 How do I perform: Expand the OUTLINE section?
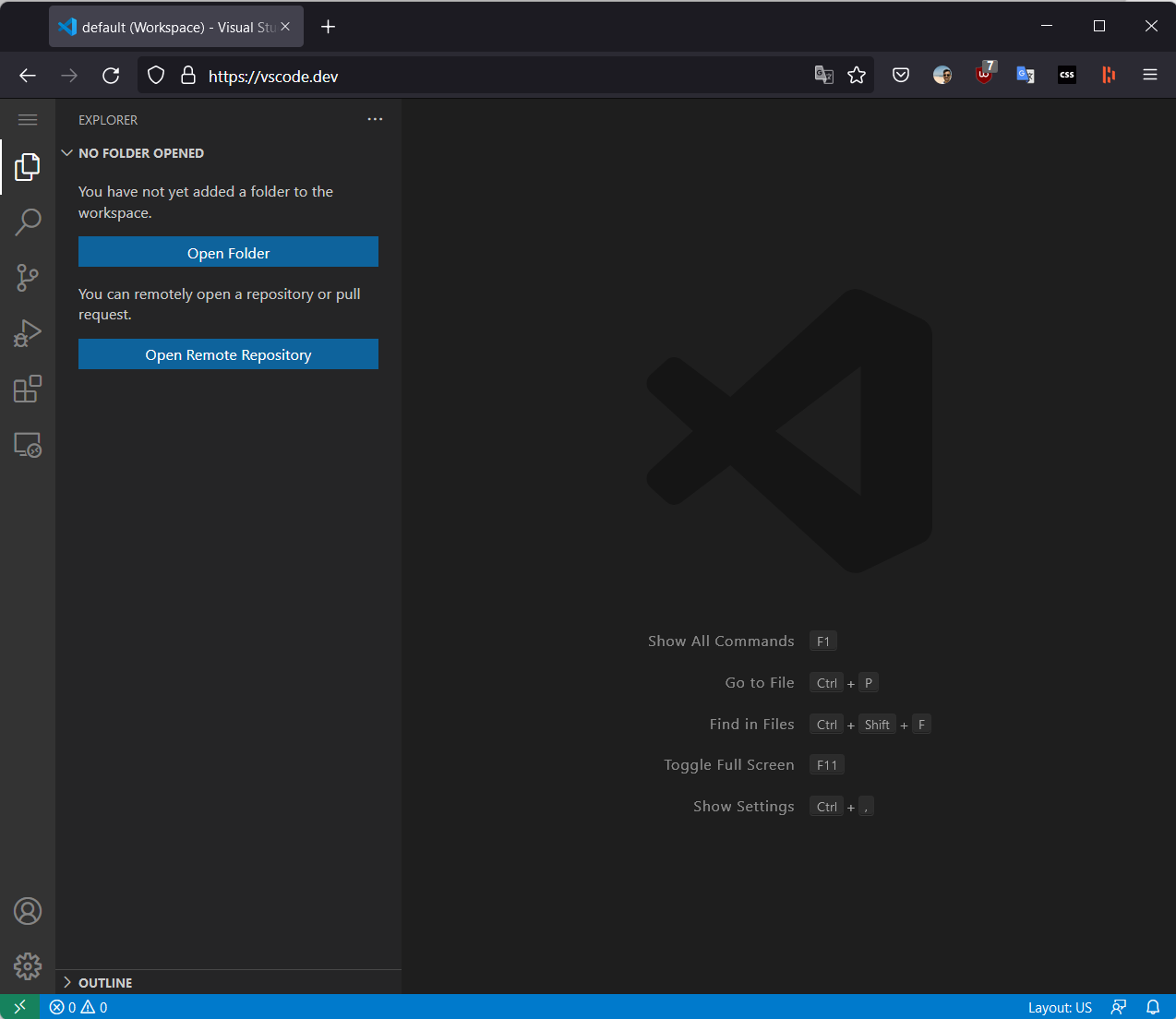click(x=66, y=982)
